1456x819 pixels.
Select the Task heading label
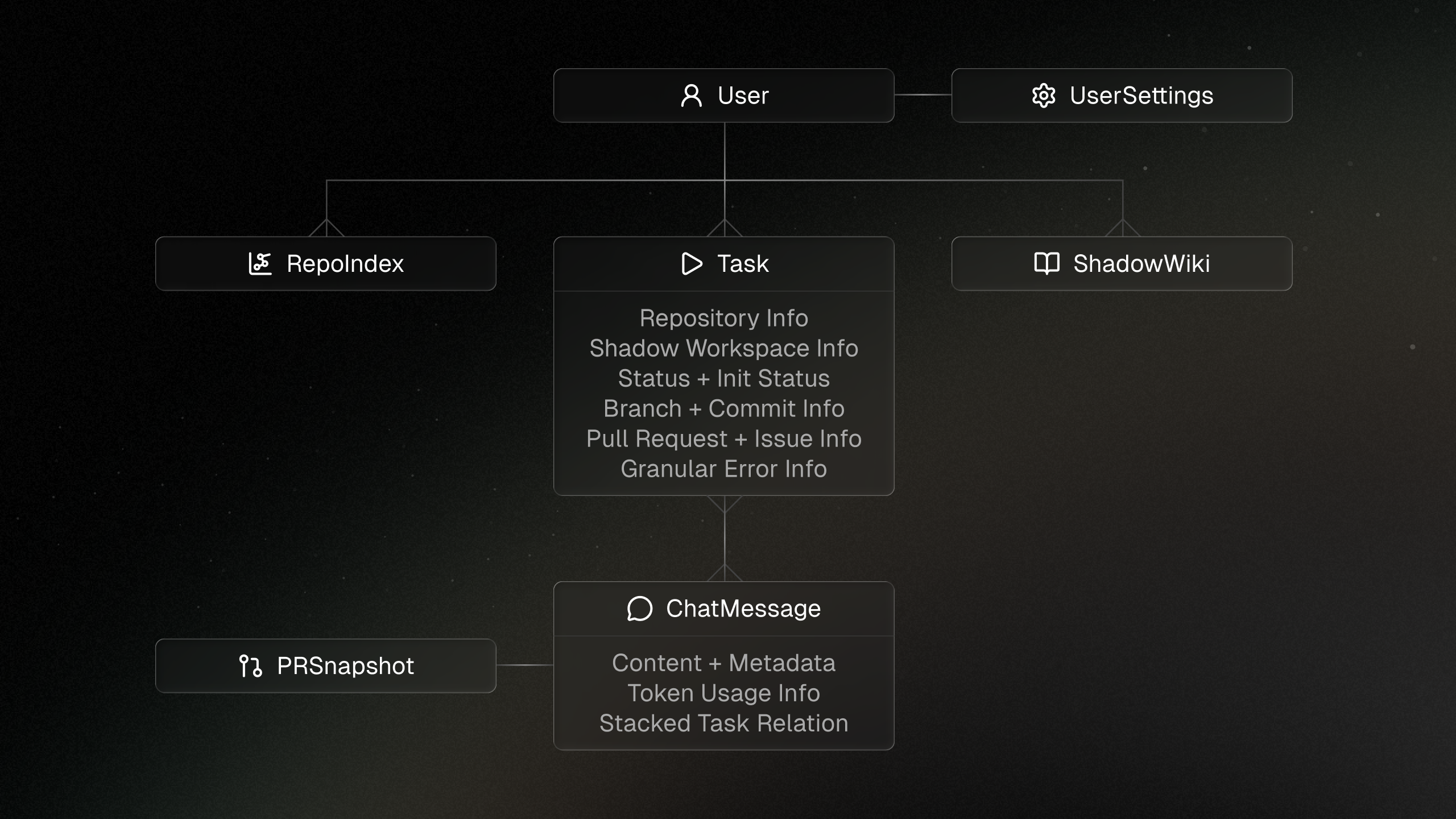click(743, 264)
